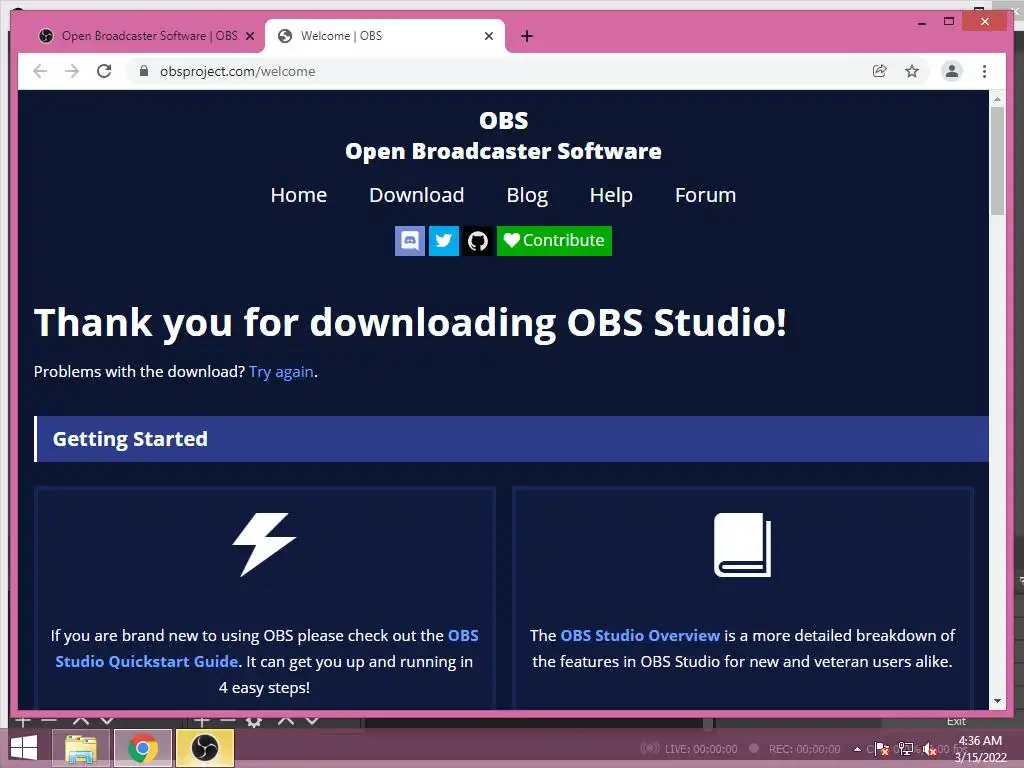
Task: Click the muted volume tray icon
Action: click(930, 749)
